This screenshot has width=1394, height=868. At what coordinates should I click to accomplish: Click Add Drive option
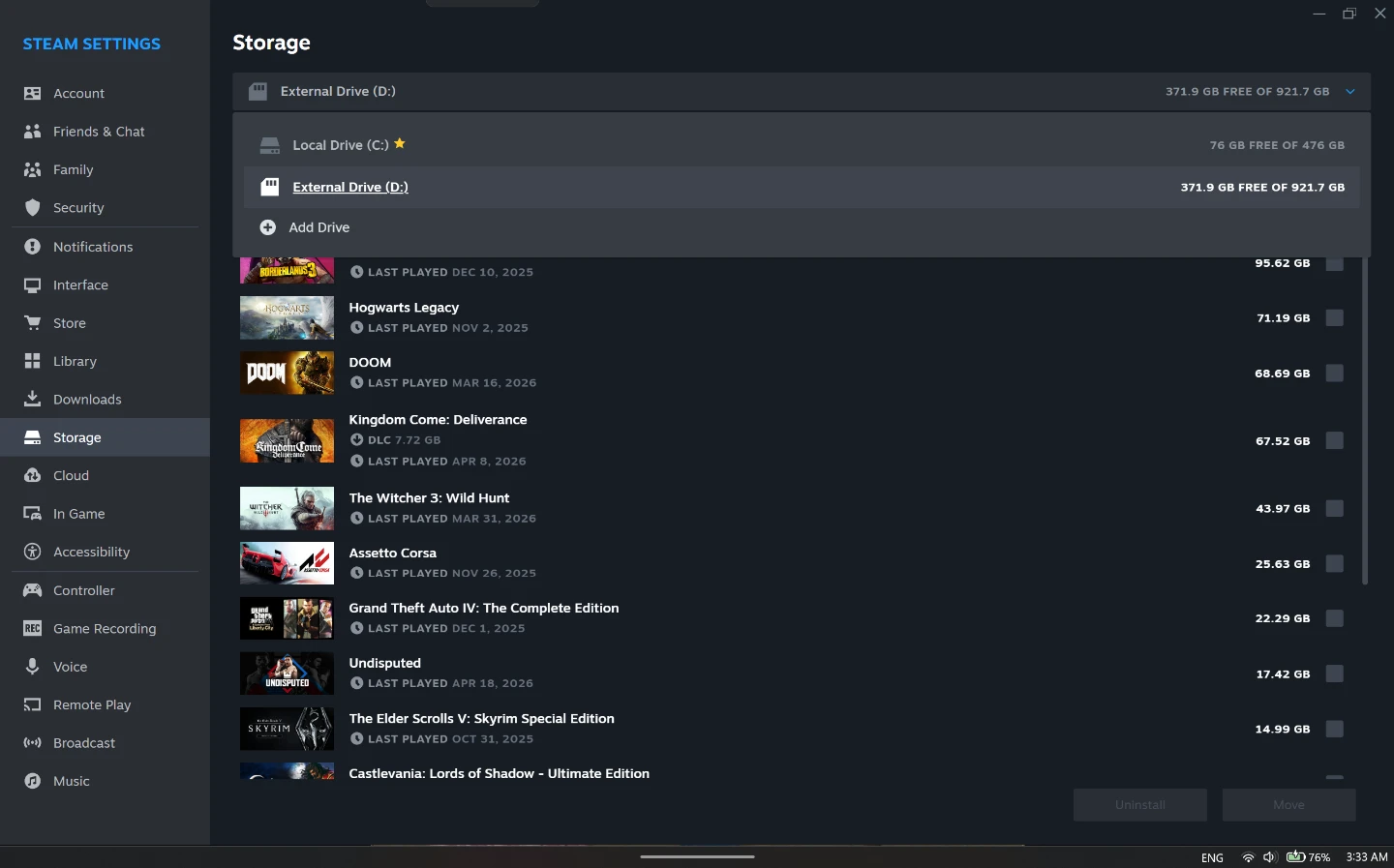click(x=802, y=227)
